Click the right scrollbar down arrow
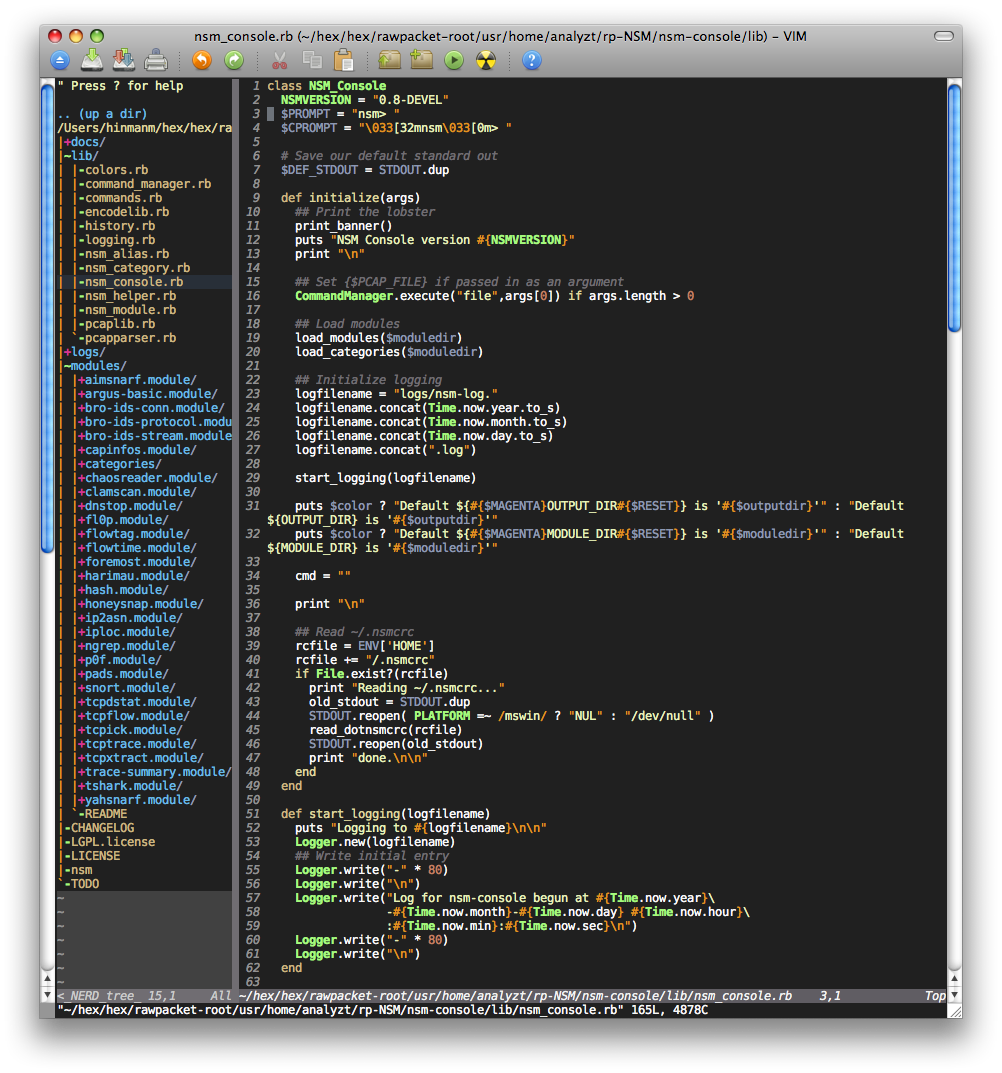 [954, 995]
